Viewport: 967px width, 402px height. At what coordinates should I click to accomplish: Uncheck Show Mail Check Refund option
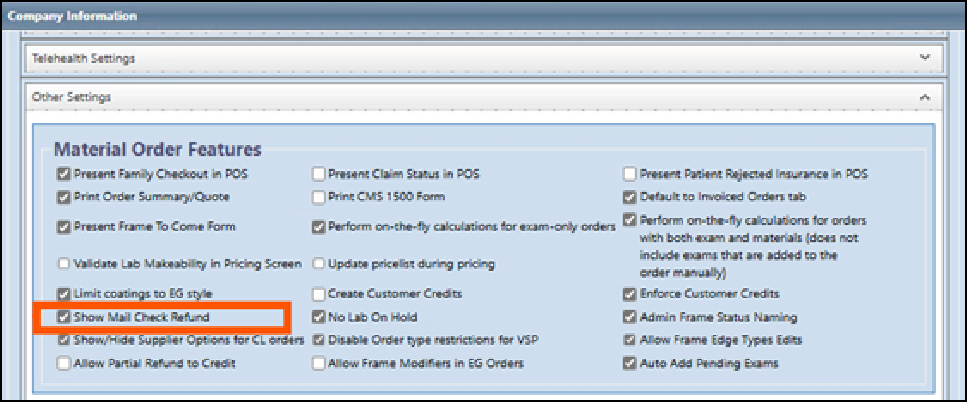[65, 318]
